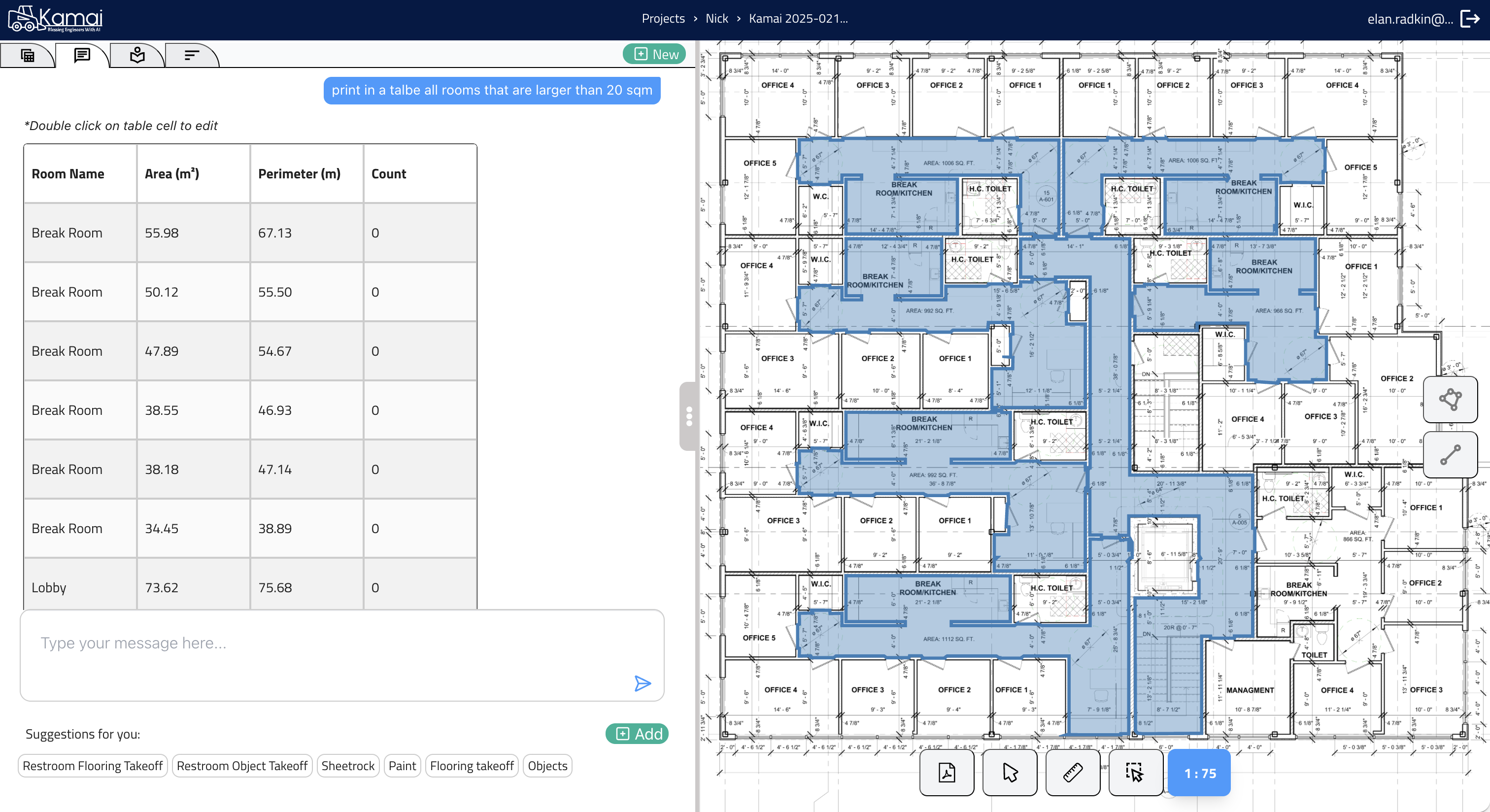Viewport: 1490px width, 812px height.
Task: Pick the Flooring takeoff suggestion
Action: point(472,766)
